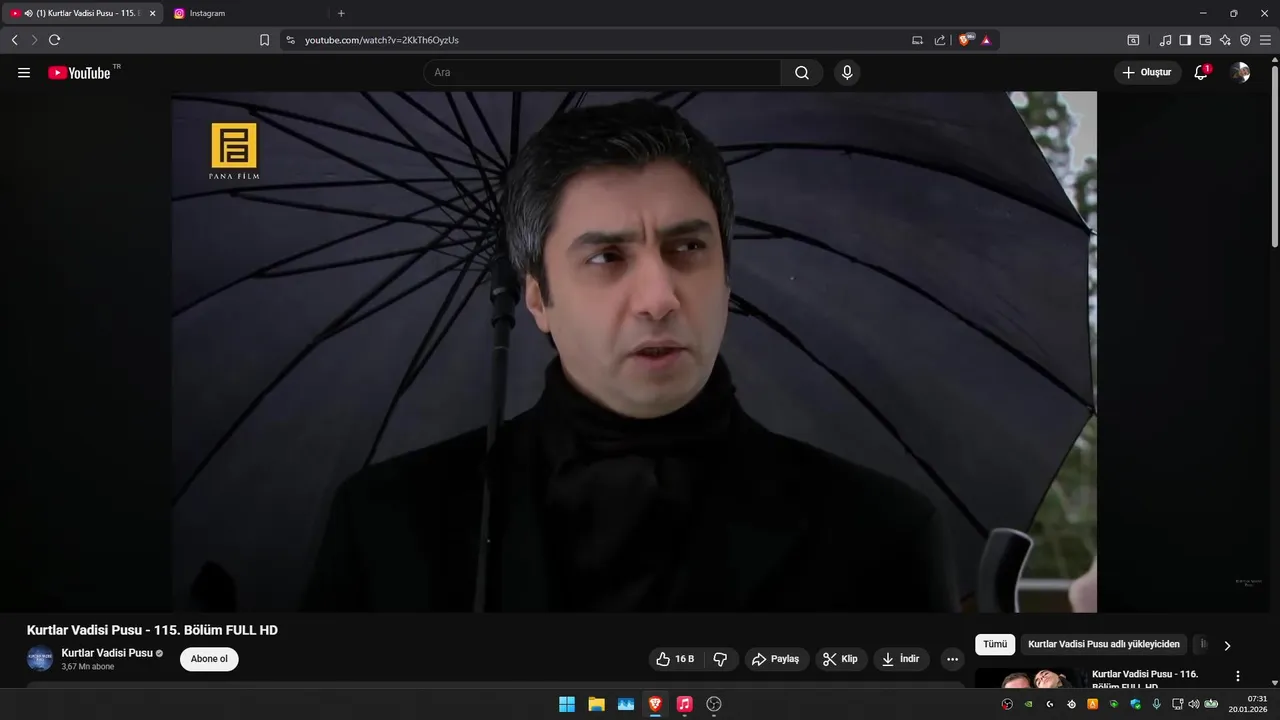Open options for the 116. Bölüm suggested video
The width and height of the screenshot is (1280, 720).
point(1238,677)
